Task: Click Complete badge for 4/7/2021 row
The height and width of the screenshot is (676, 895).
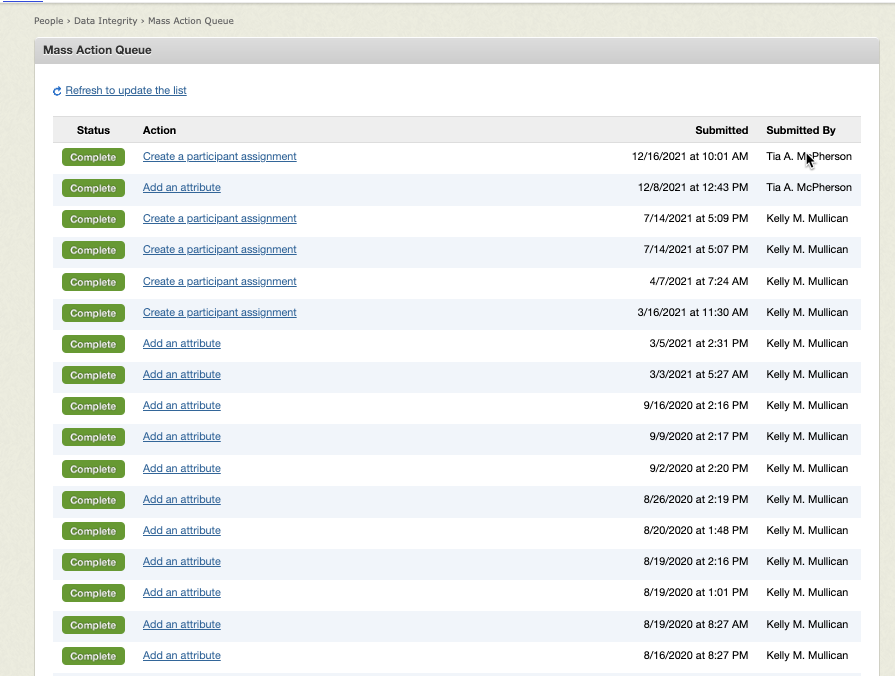Action: coord(93,282)
